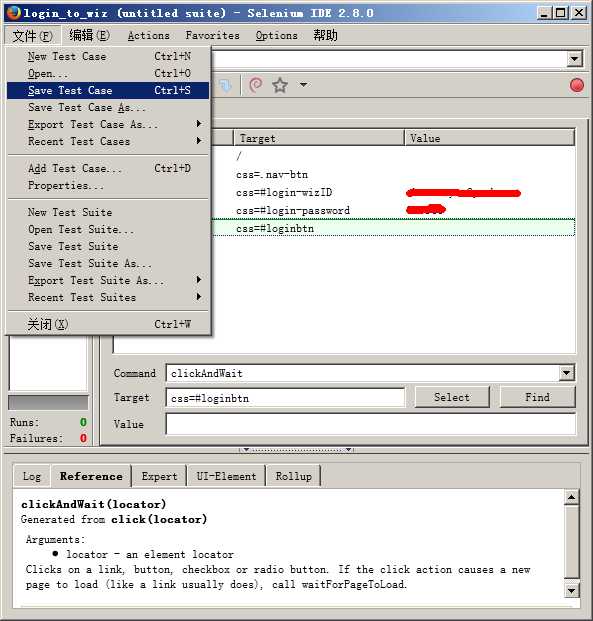Screen dimensions: 593x621
Task: Click the panel splitter grip handle
Action: (x=296, y=450)
